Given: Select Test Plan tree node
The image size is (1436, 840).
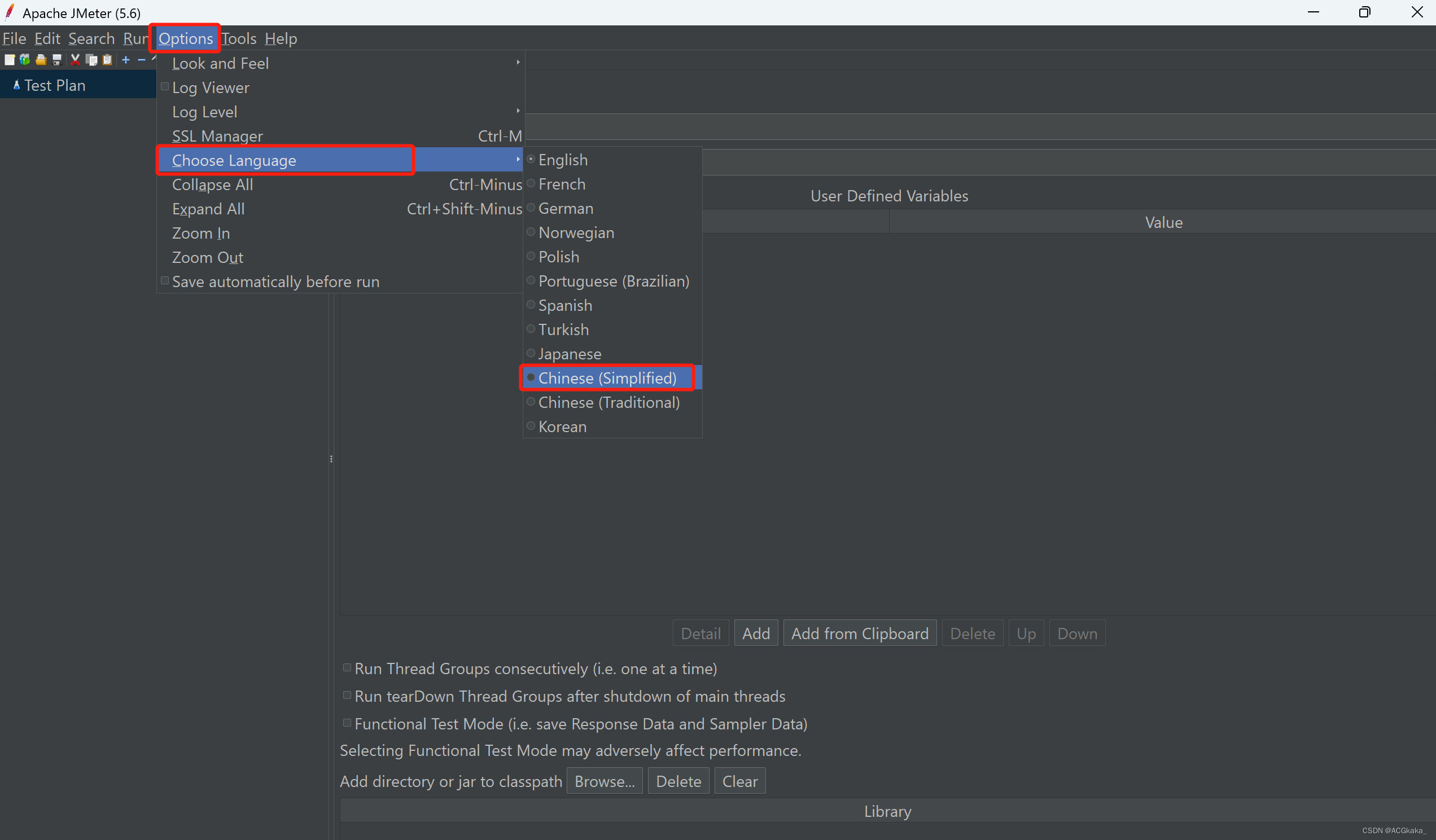Looking at the screenshot, I should (x=55, y=85).
